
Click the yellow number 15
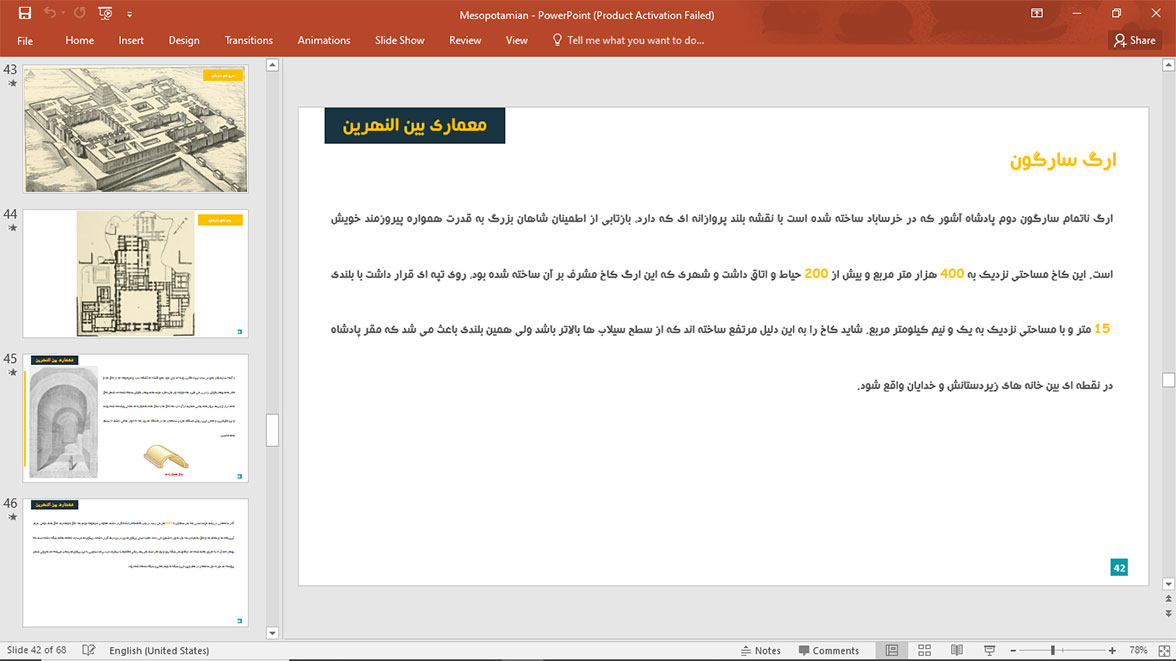1102,329
